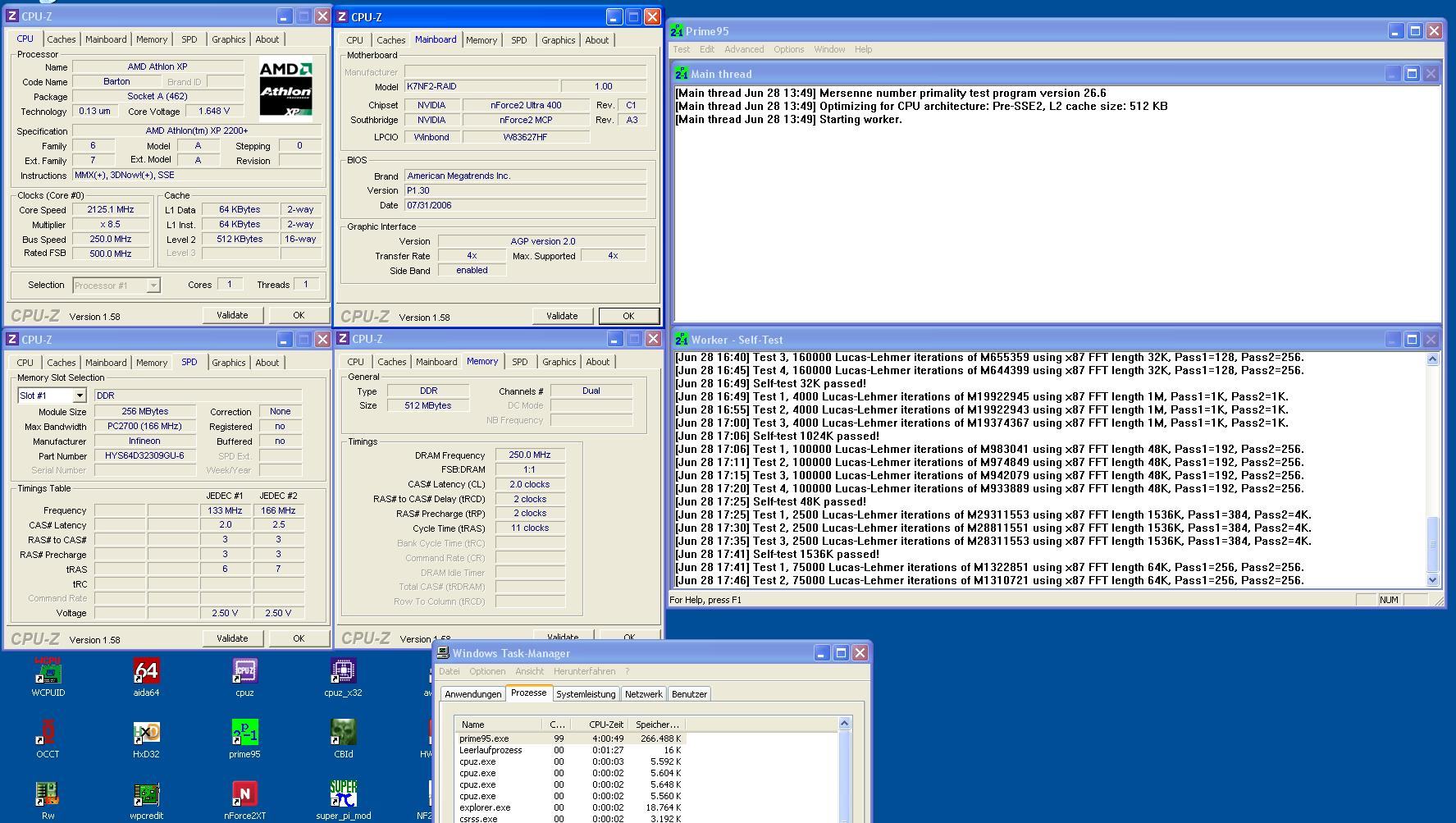This screenshot has width=1456, height=823.
Task: Open the Ansicht menu in Task-Manager
Action: 529,671
